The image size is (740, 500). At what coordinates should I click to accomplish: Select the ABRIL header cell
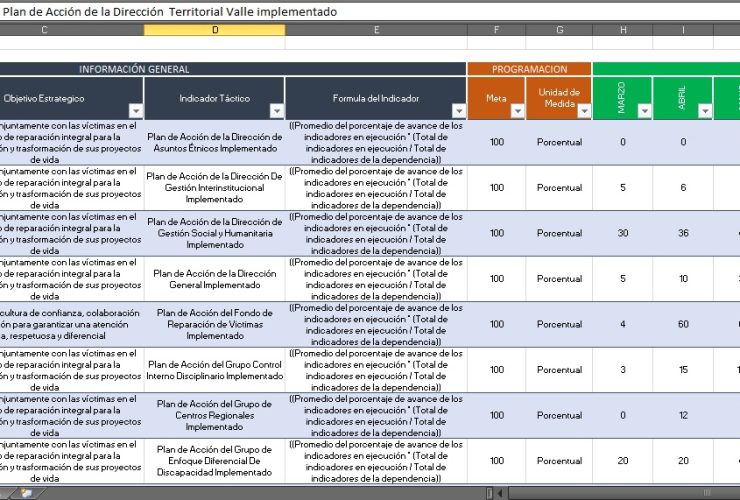click(683, 98)
